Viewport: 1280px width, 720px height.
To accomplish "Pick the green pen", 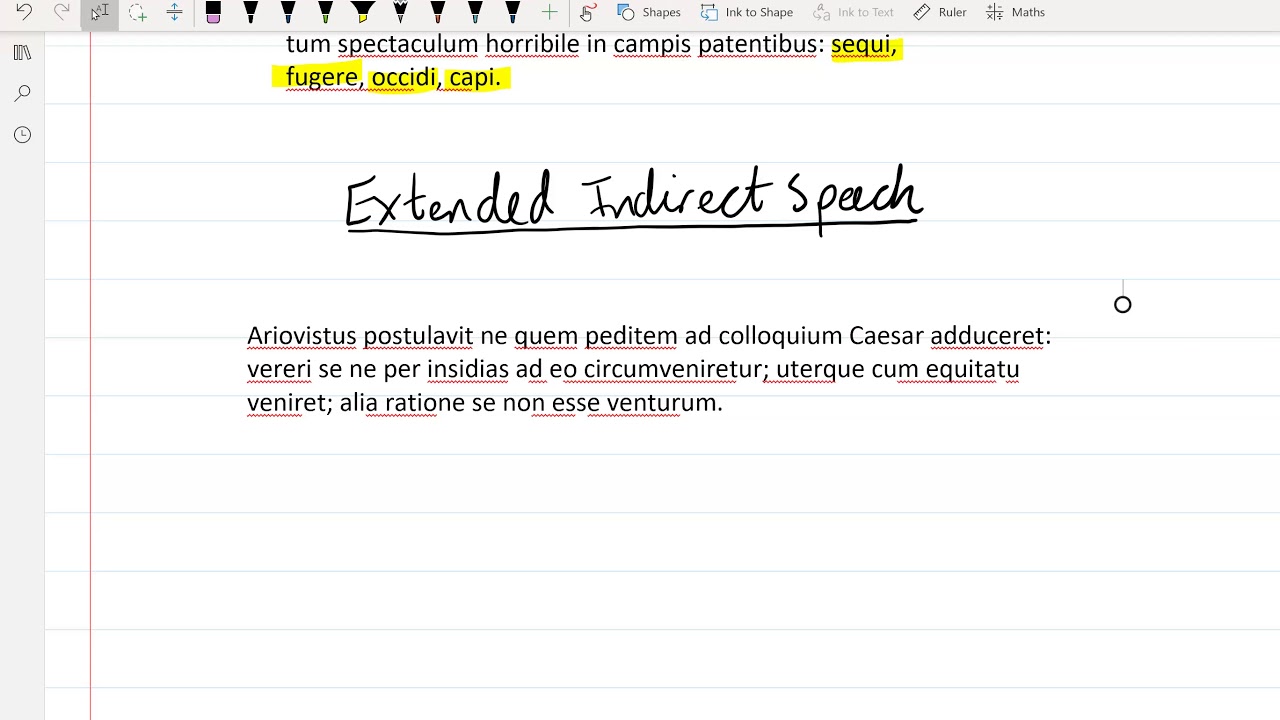I will [325, 12].
